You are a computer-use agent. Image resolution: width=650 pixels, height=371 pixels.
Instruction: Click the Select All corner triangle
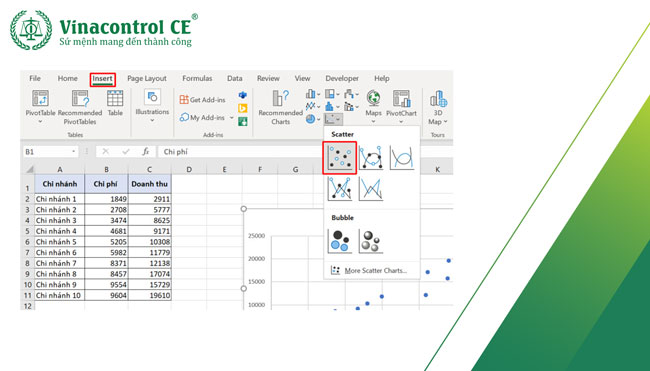pyautogui.click(x=29, y=169)
